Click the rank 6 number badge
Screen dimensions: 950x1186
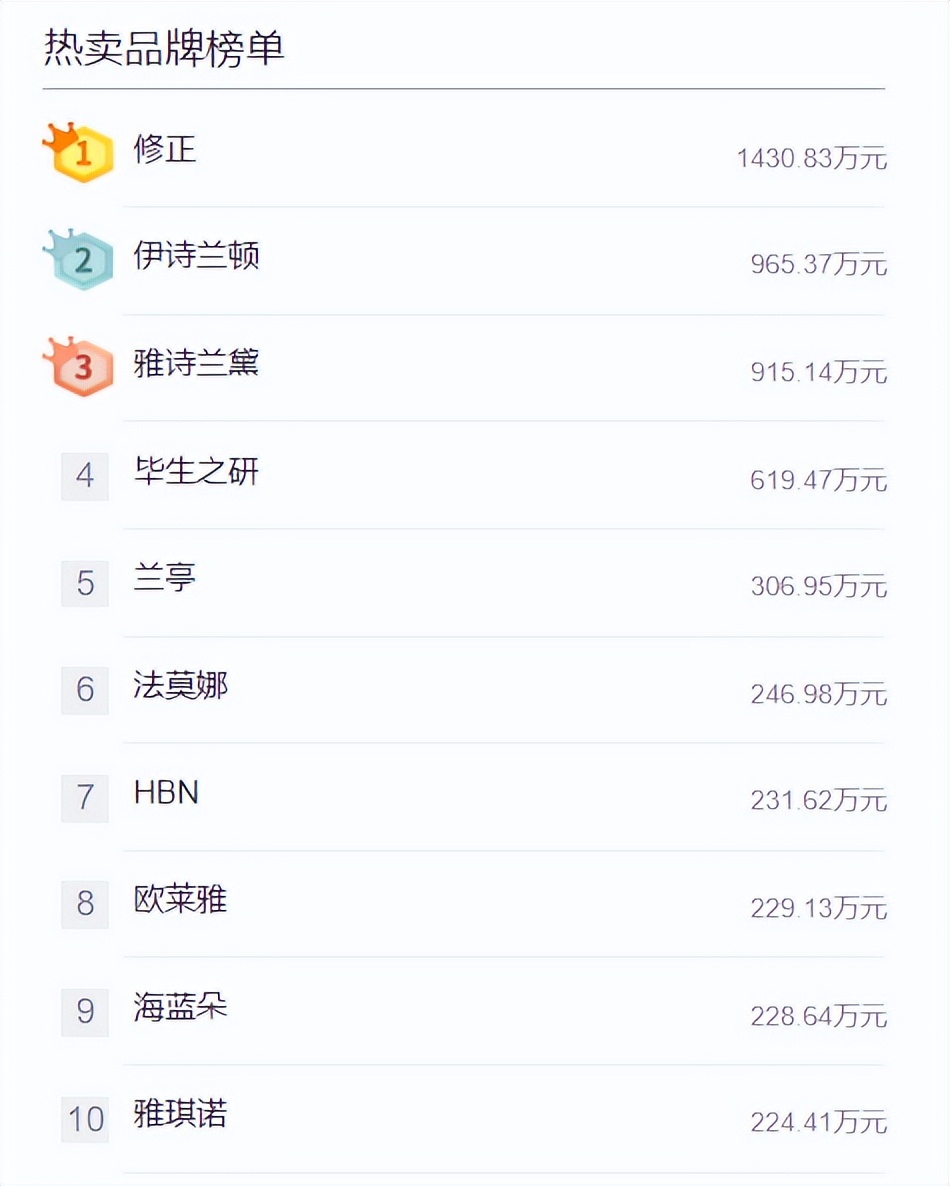point(85,689)
